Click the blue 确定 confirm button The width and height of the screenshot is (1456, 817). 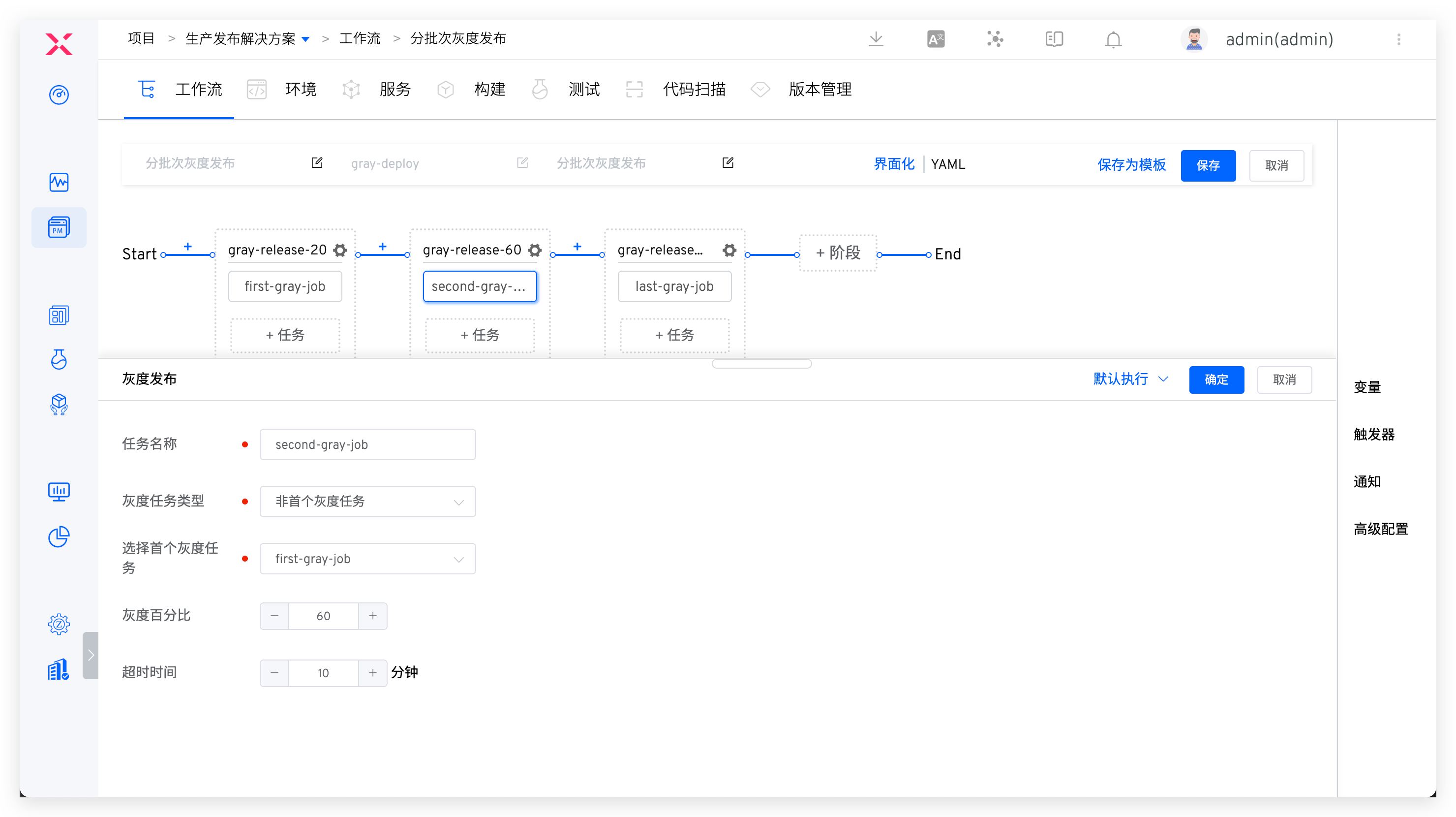tap(1216, 379)
